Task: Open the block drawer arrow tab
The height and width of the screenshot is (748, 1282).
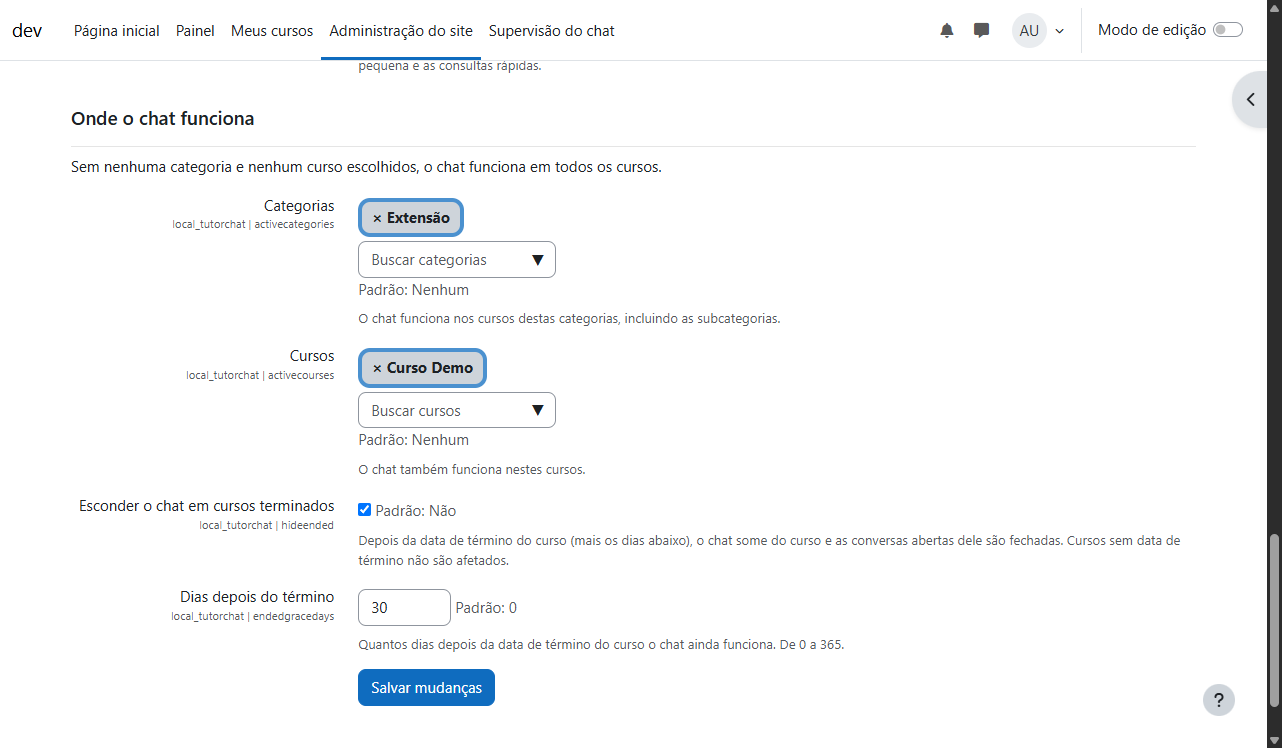Action: pyautogui.click(x=1252, y=99)
